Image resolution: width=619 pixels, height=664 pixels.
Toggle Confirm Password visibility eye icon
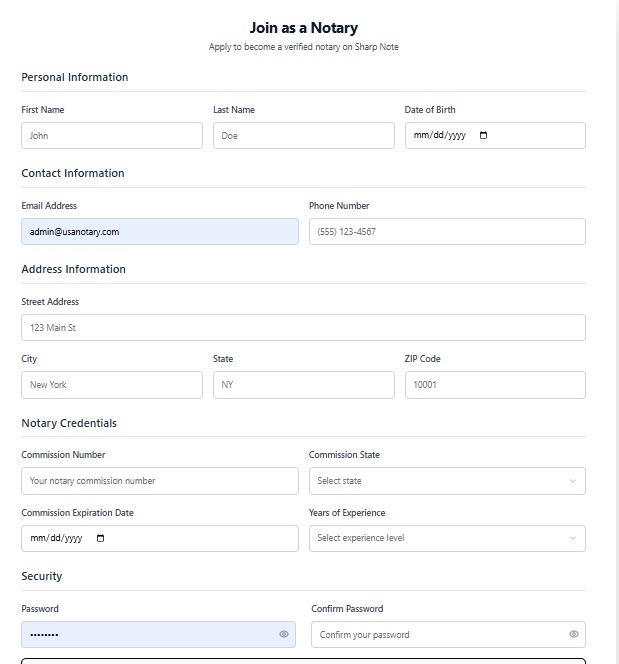point(573,634)
